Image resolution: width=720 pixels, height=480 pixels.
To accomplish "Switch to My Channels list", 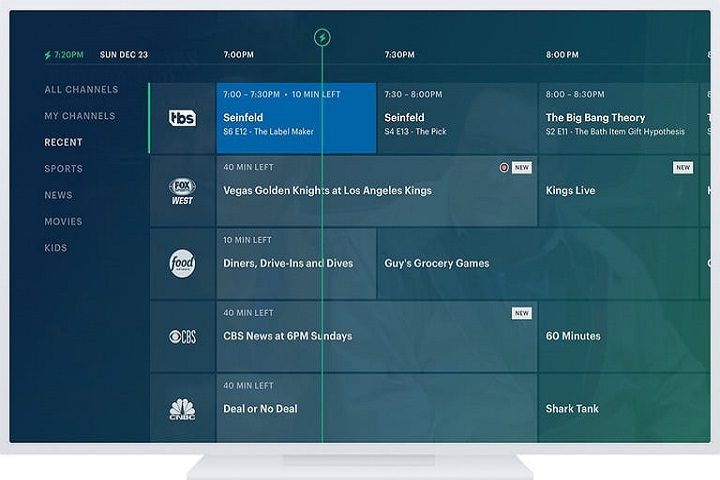I will [79, 116].
